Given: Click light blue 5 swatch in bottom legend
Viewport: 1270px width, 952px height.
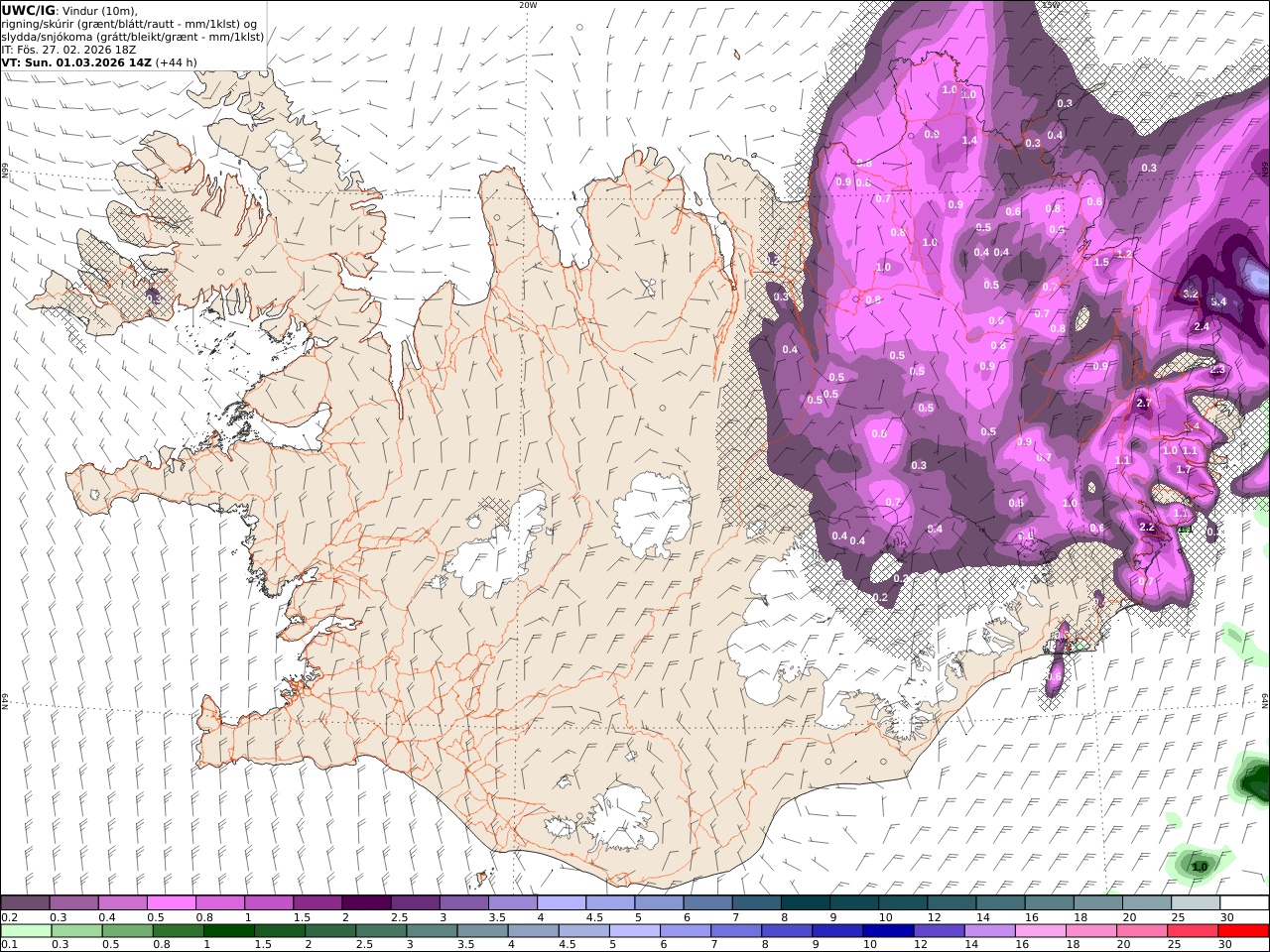Looking at the screenshot, I should point(634,931).
